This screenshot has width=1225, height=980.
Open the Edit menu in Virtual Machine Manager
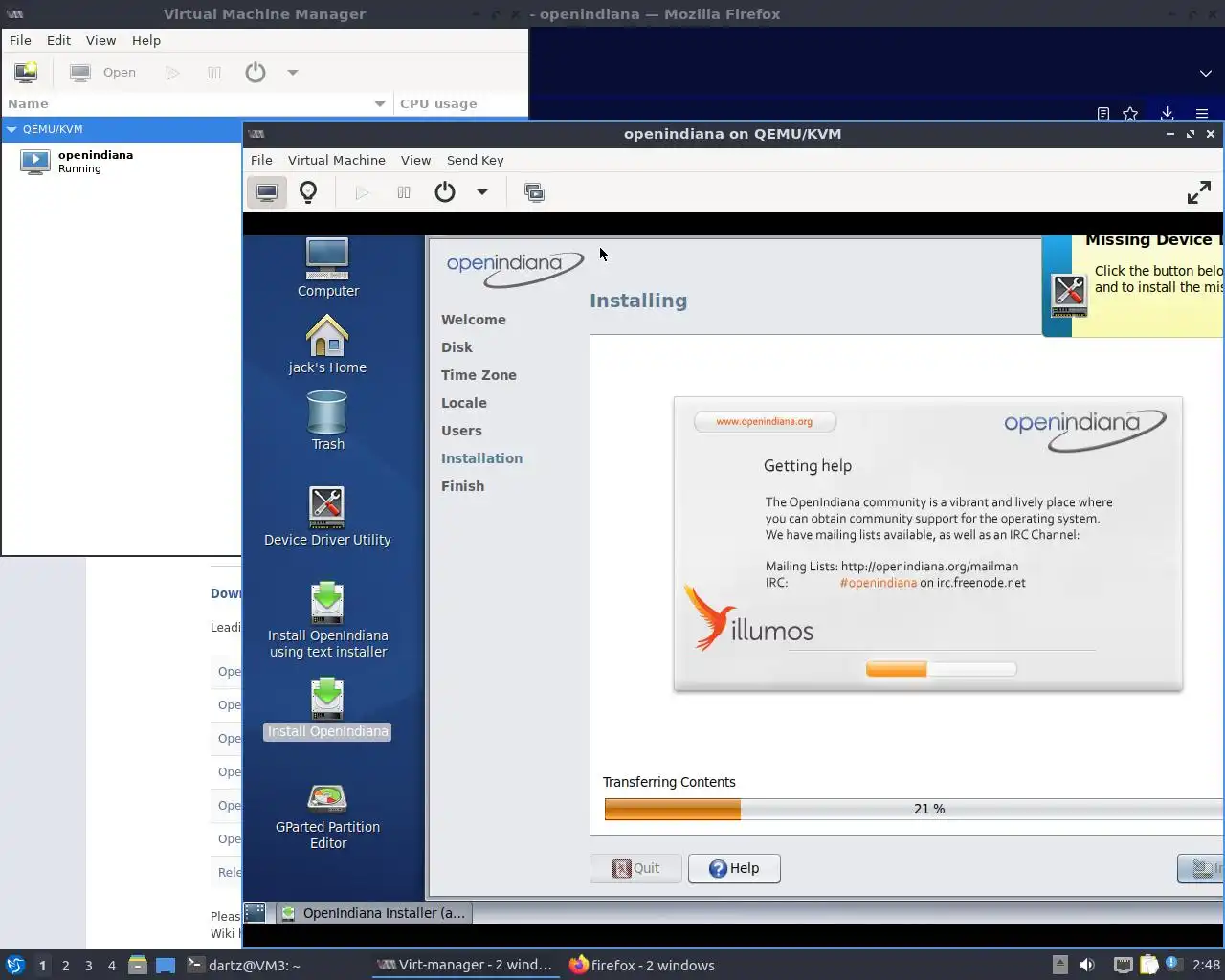coord(59,40)
